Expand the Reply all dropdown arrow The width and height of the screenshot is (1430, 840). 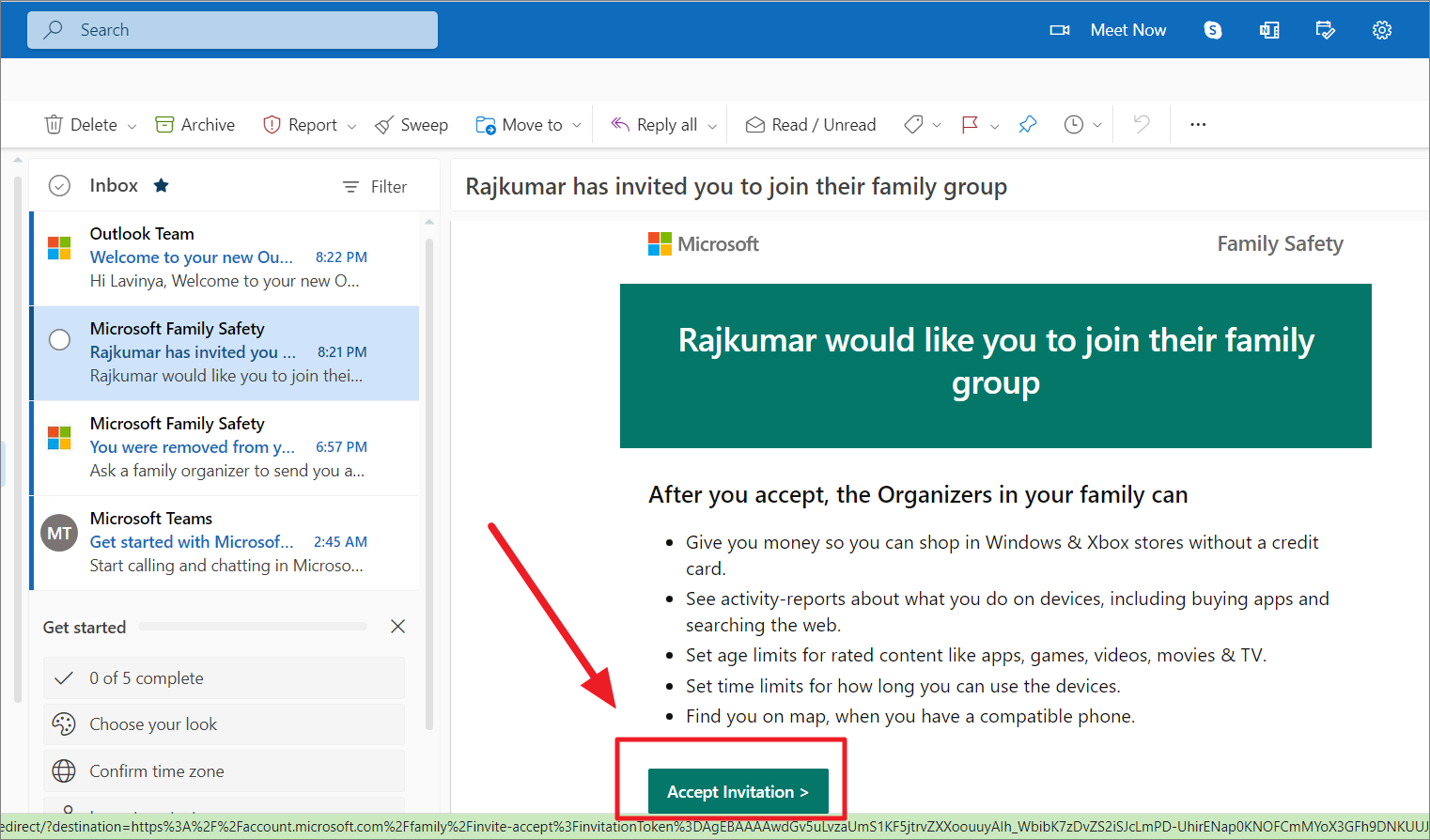tap(712, 126)
